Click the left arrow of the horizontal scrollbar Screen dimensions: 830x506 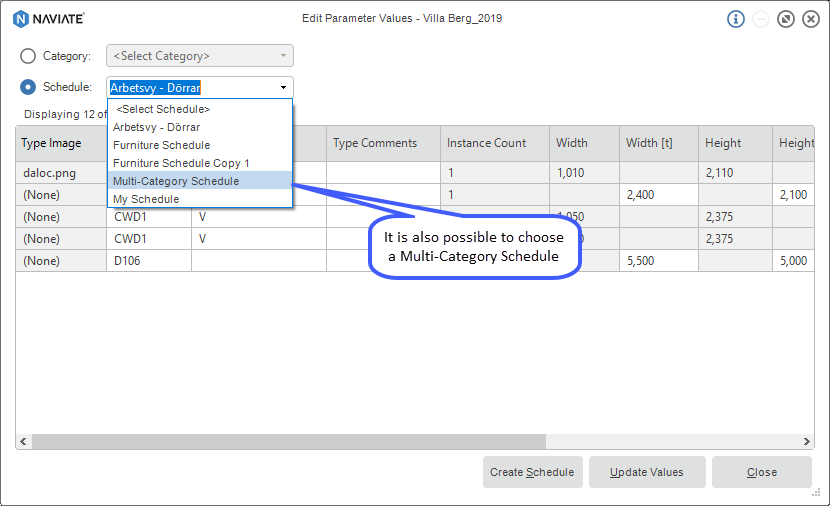click(x=23, y=441)
